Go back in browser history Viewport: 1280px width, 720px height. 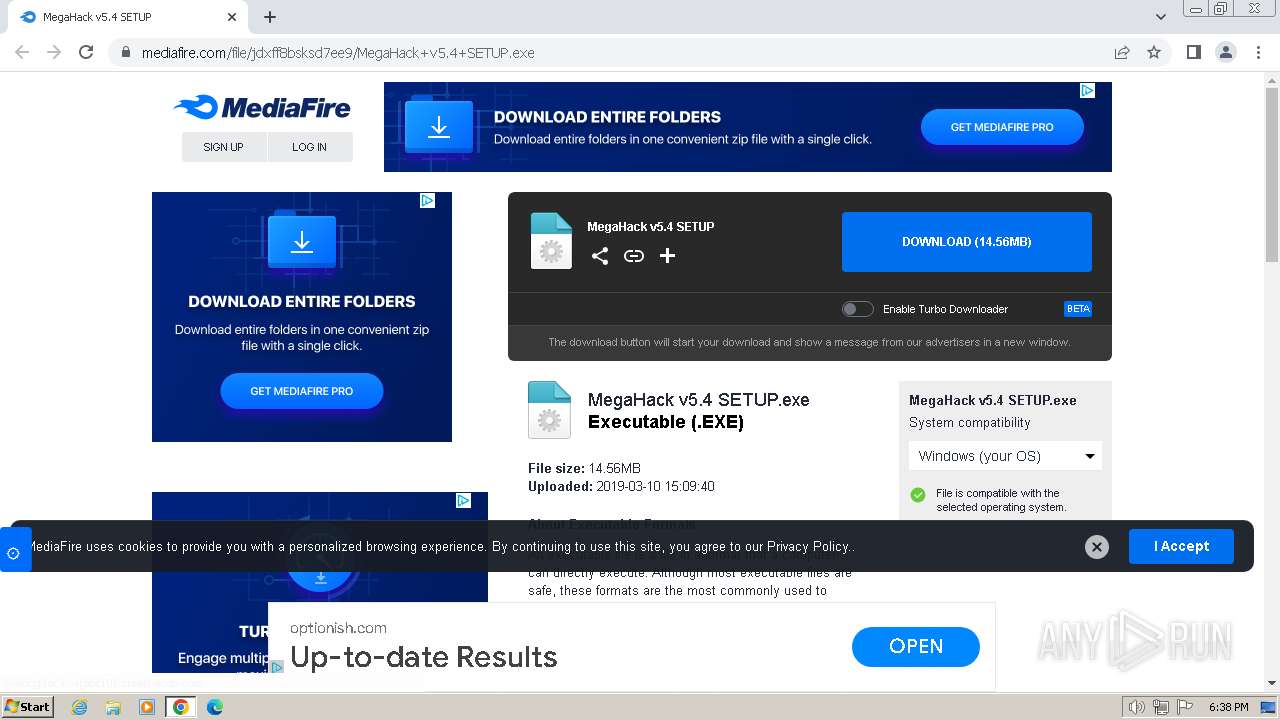pyautogui.click(x=22, y=52)
